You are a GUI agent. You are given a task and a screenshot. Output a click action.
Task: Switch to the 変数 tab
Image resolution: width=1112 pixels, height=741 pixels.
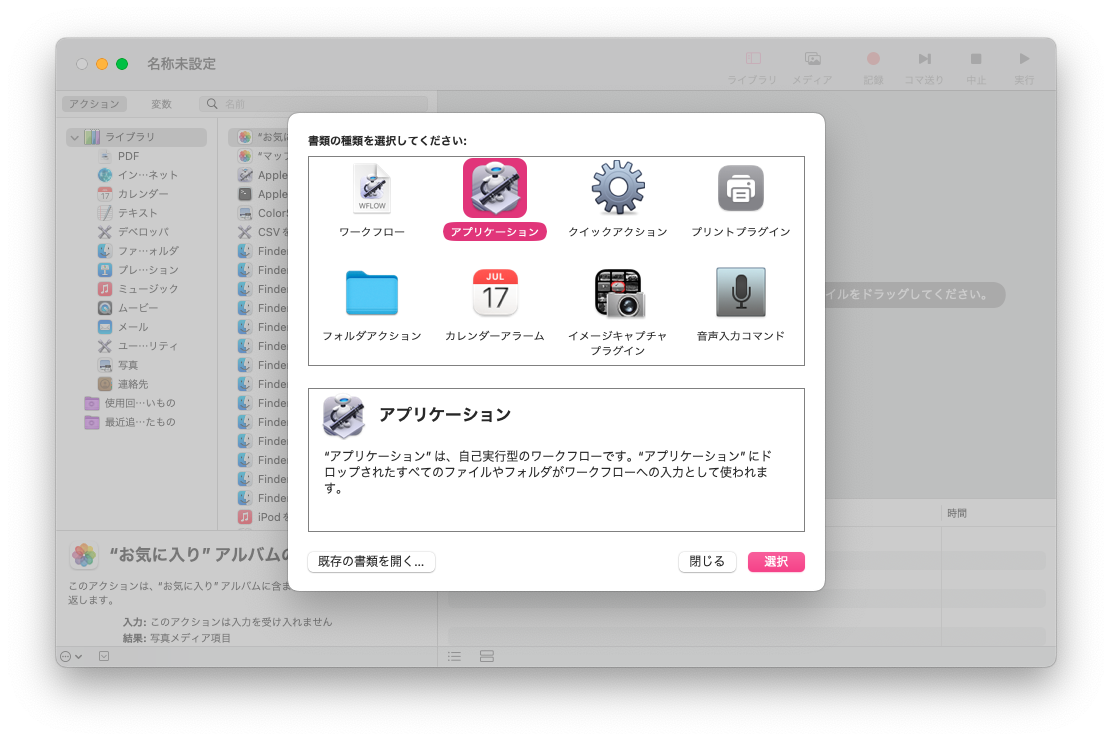tap(161, 104)
